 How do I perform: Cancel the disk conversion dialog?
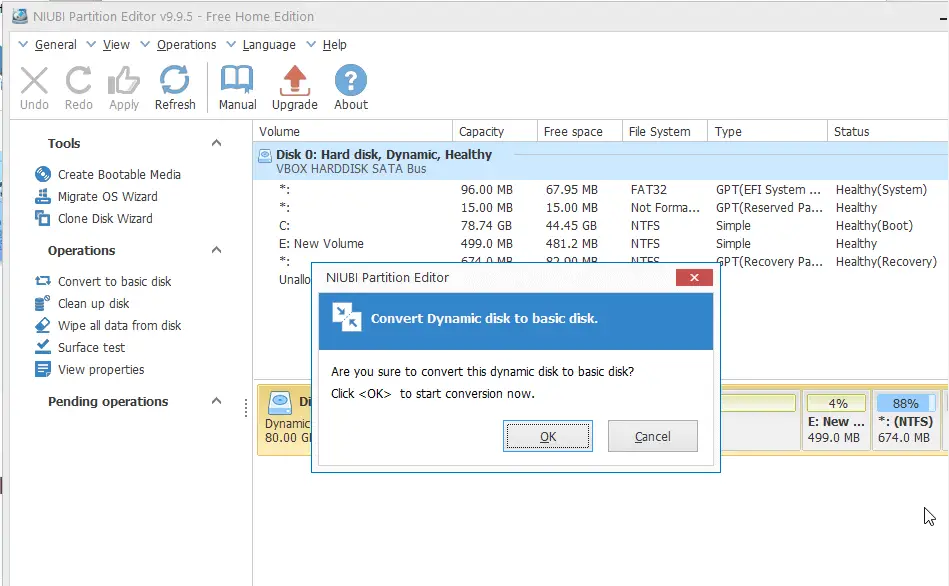[652, 436]
